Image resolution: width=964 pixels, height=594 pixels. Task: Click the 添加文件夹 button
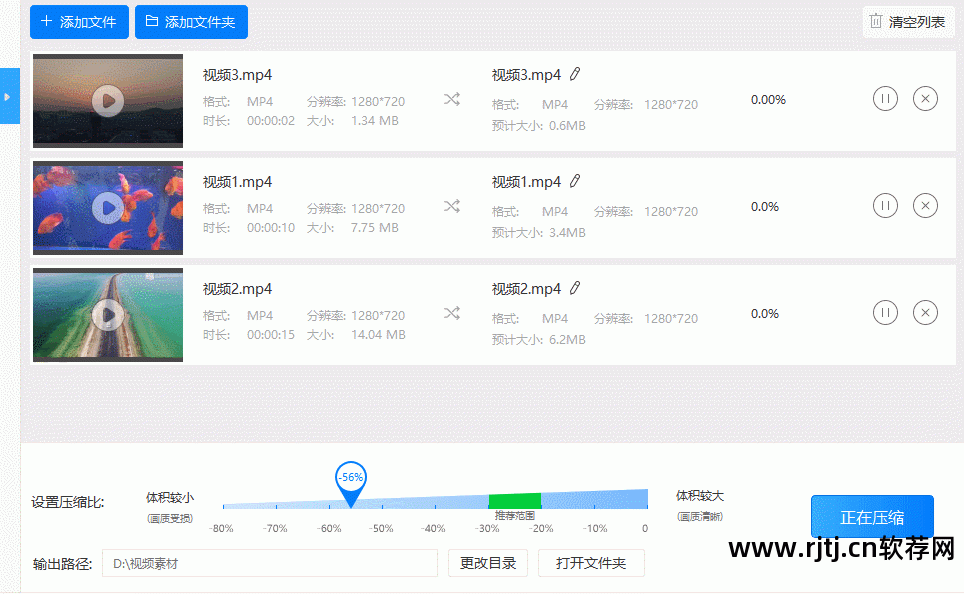191,22
